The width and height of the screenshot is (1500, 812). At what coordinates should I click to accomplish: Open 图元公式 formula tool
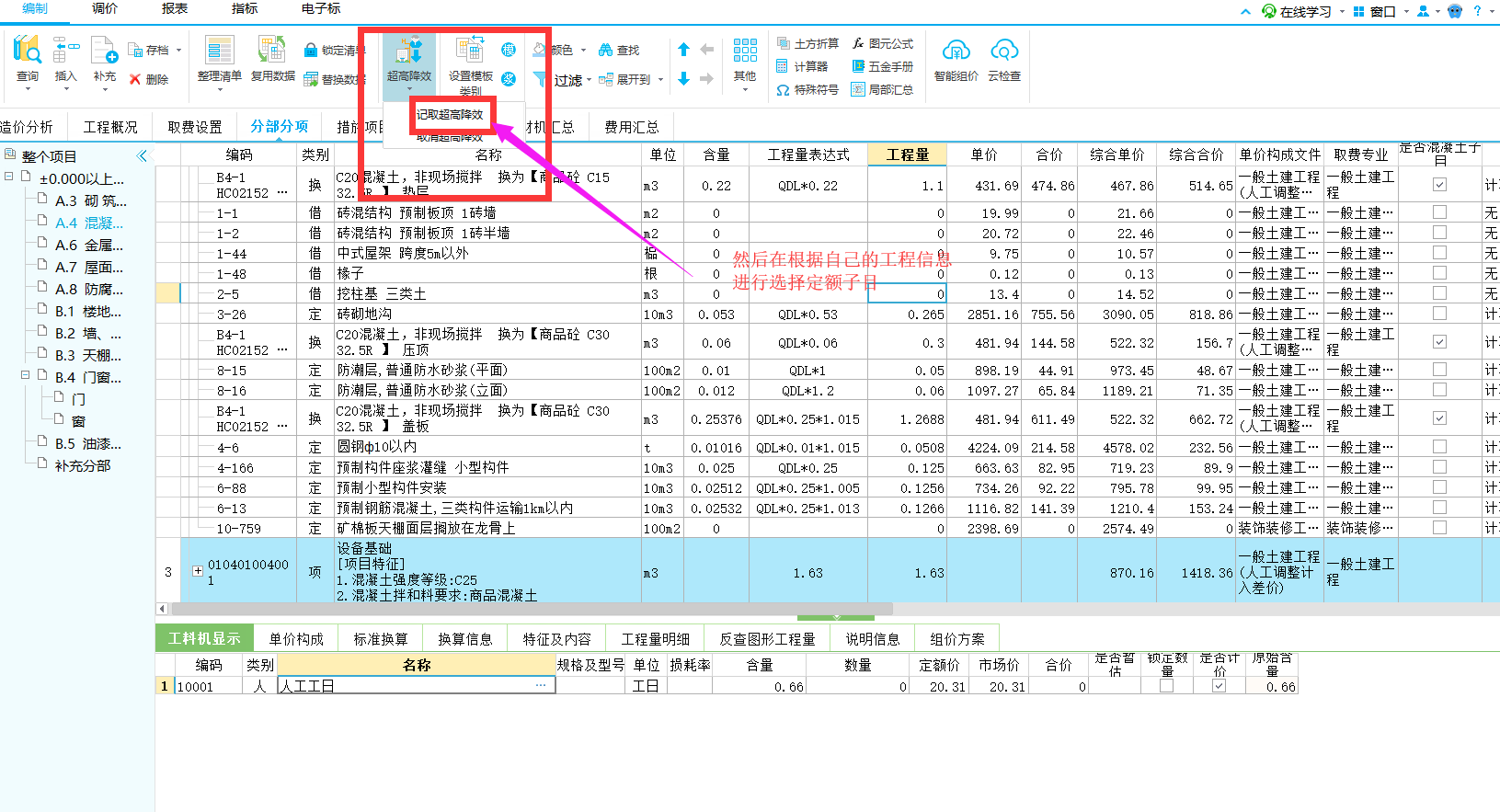(x=883, y=43)
